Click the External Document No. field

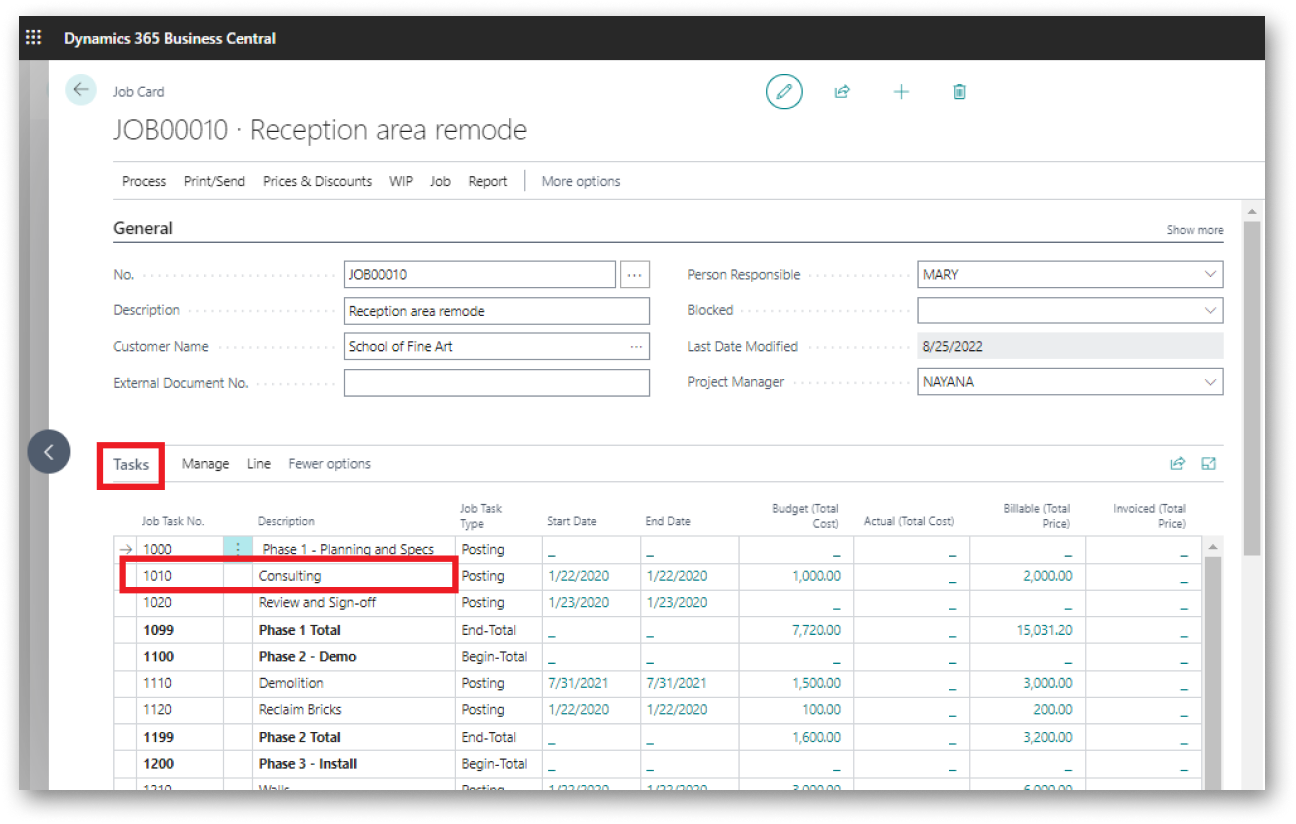[497, 382]
